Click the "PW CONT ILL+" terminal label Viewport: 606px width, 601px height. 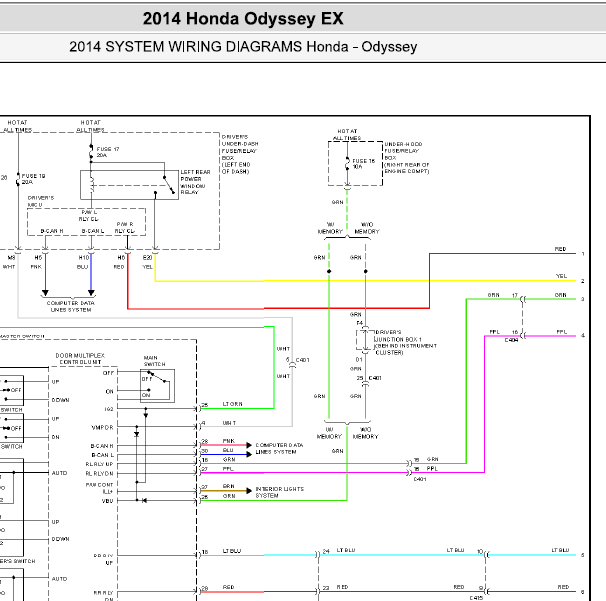coord(99,488)
